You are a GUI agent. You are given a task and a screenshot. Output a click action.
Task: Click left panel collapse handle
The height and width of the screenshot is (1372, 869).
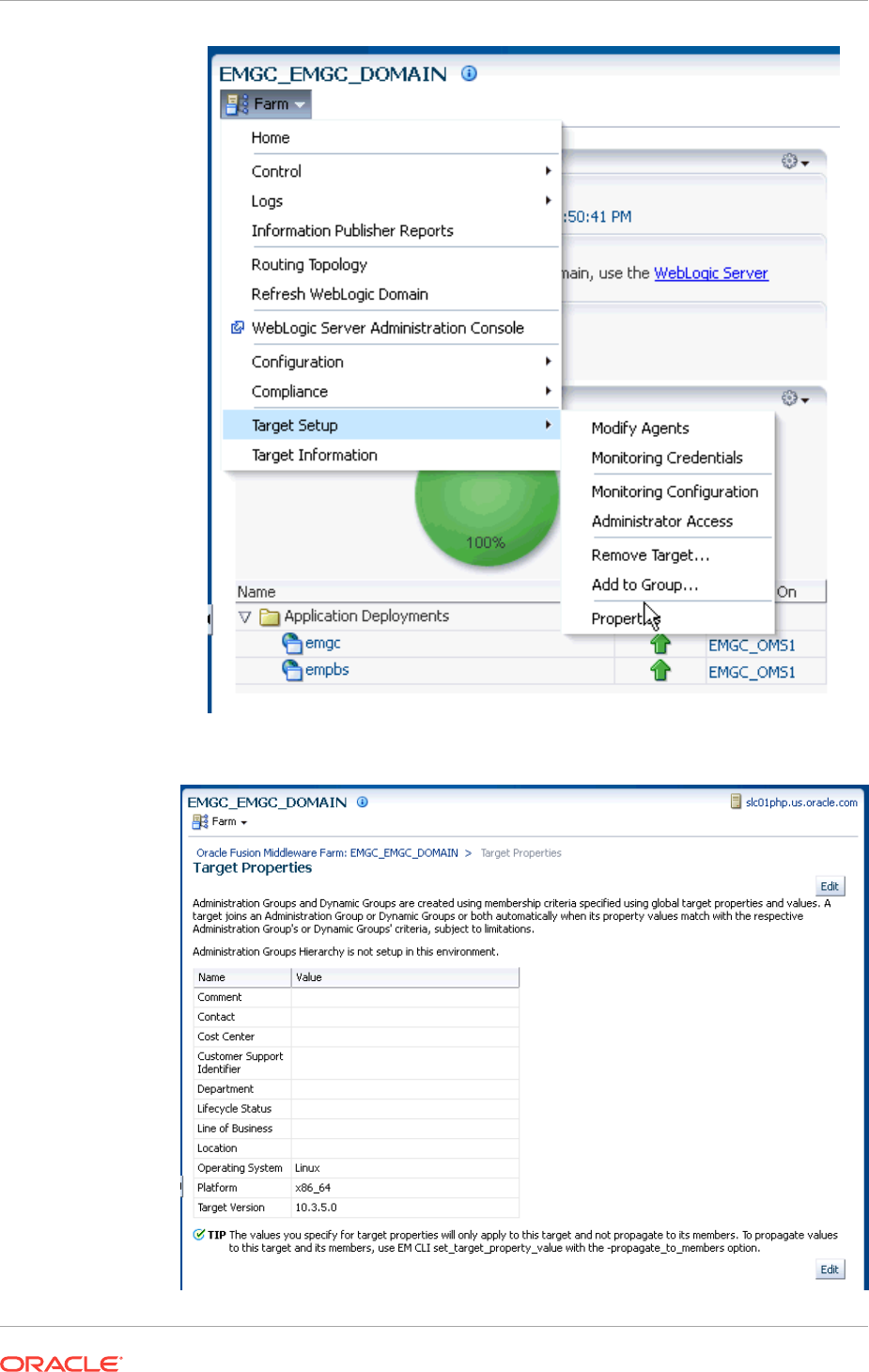click(209, 620)
